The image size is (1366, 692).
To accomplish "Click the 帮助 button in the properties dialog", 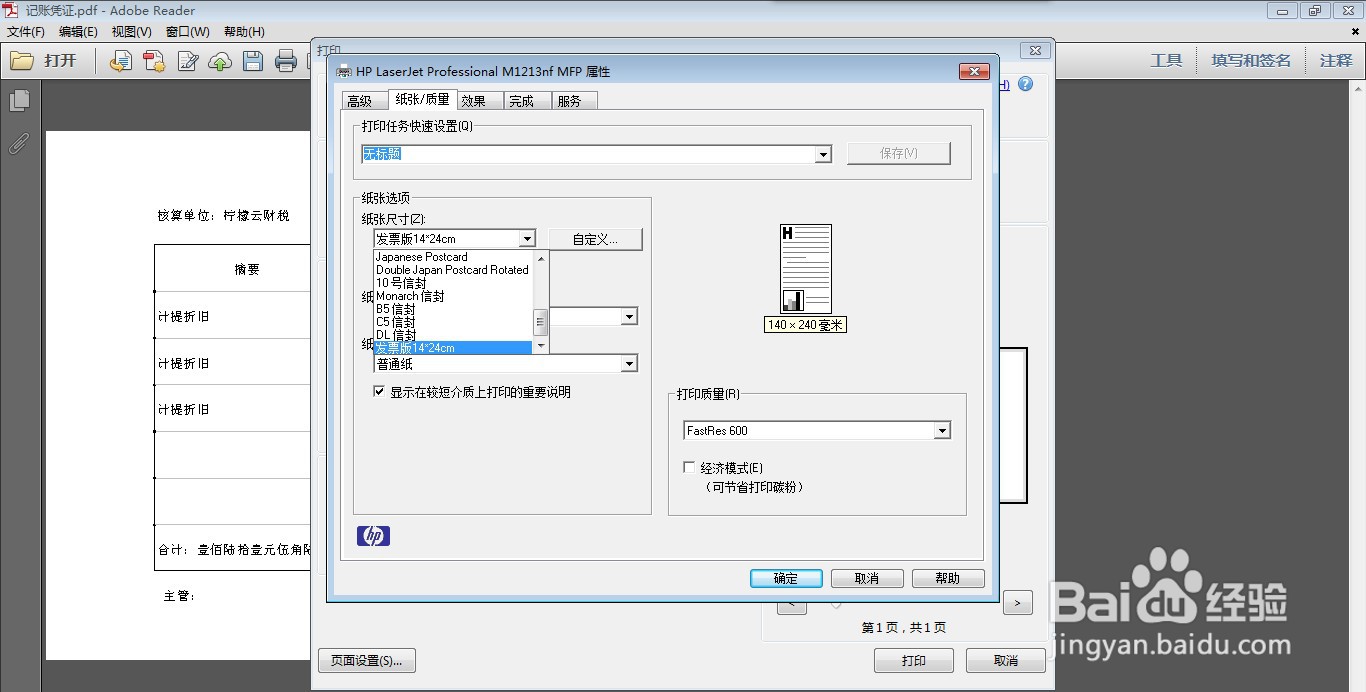I will [948, 578].
